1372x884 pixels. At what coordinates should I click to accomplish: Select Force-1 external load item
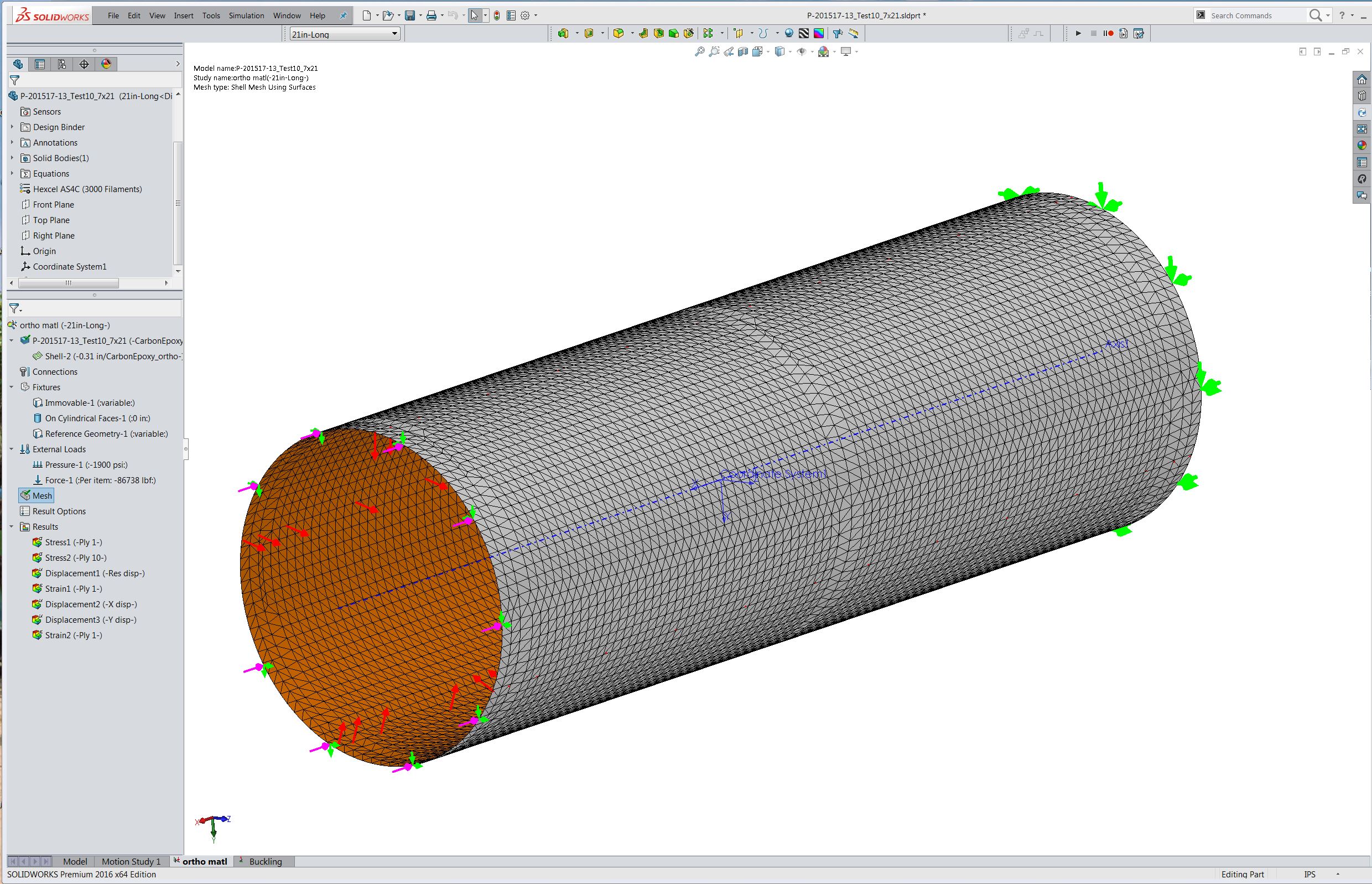94,480
